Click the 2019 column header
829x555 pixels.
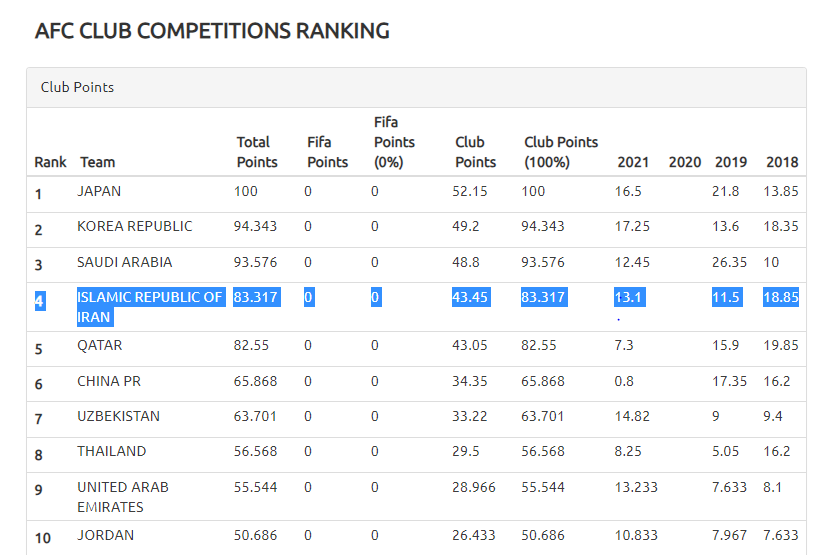[731, 162]
